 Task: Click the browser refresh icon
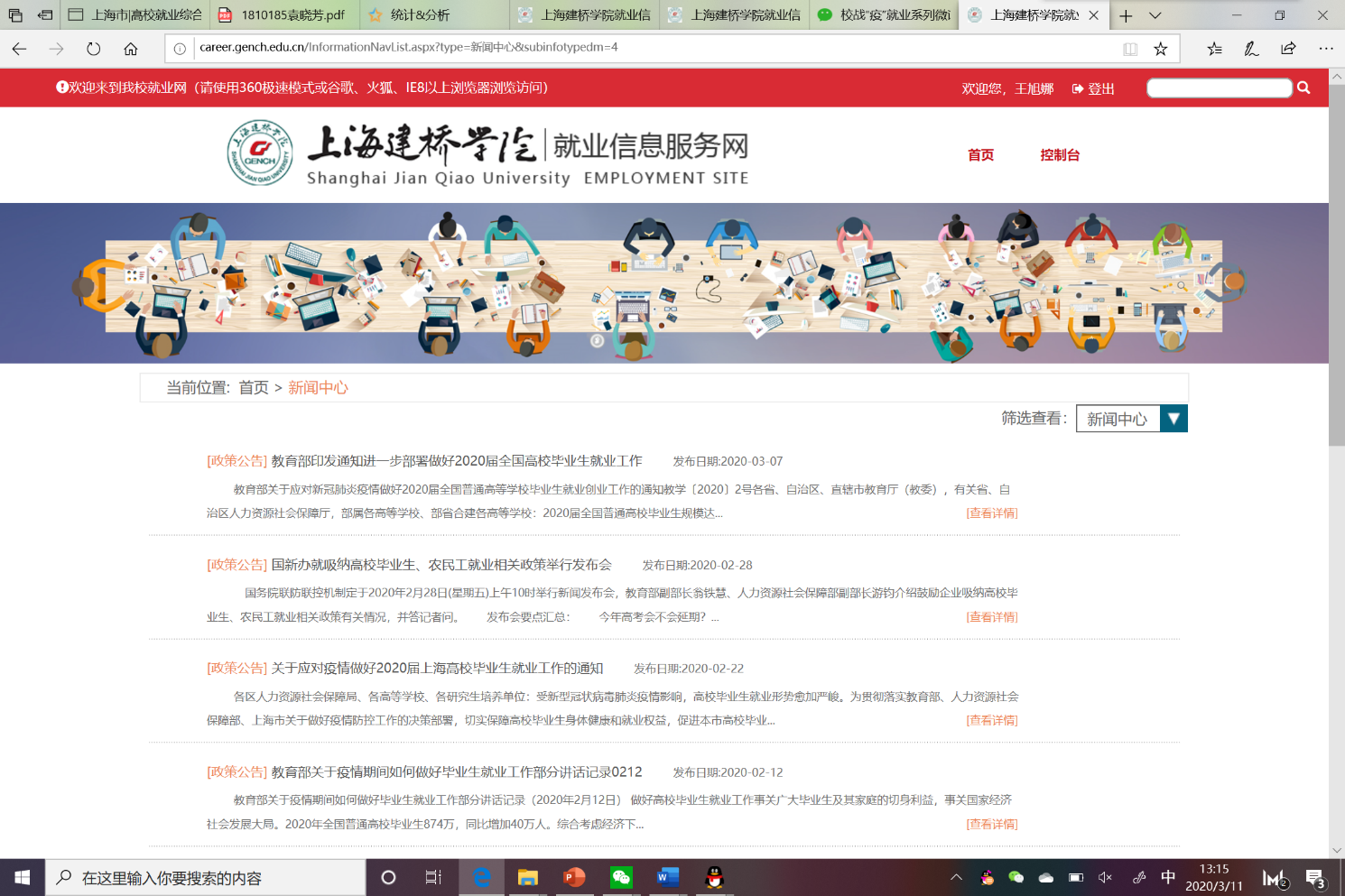pos(94,49)
